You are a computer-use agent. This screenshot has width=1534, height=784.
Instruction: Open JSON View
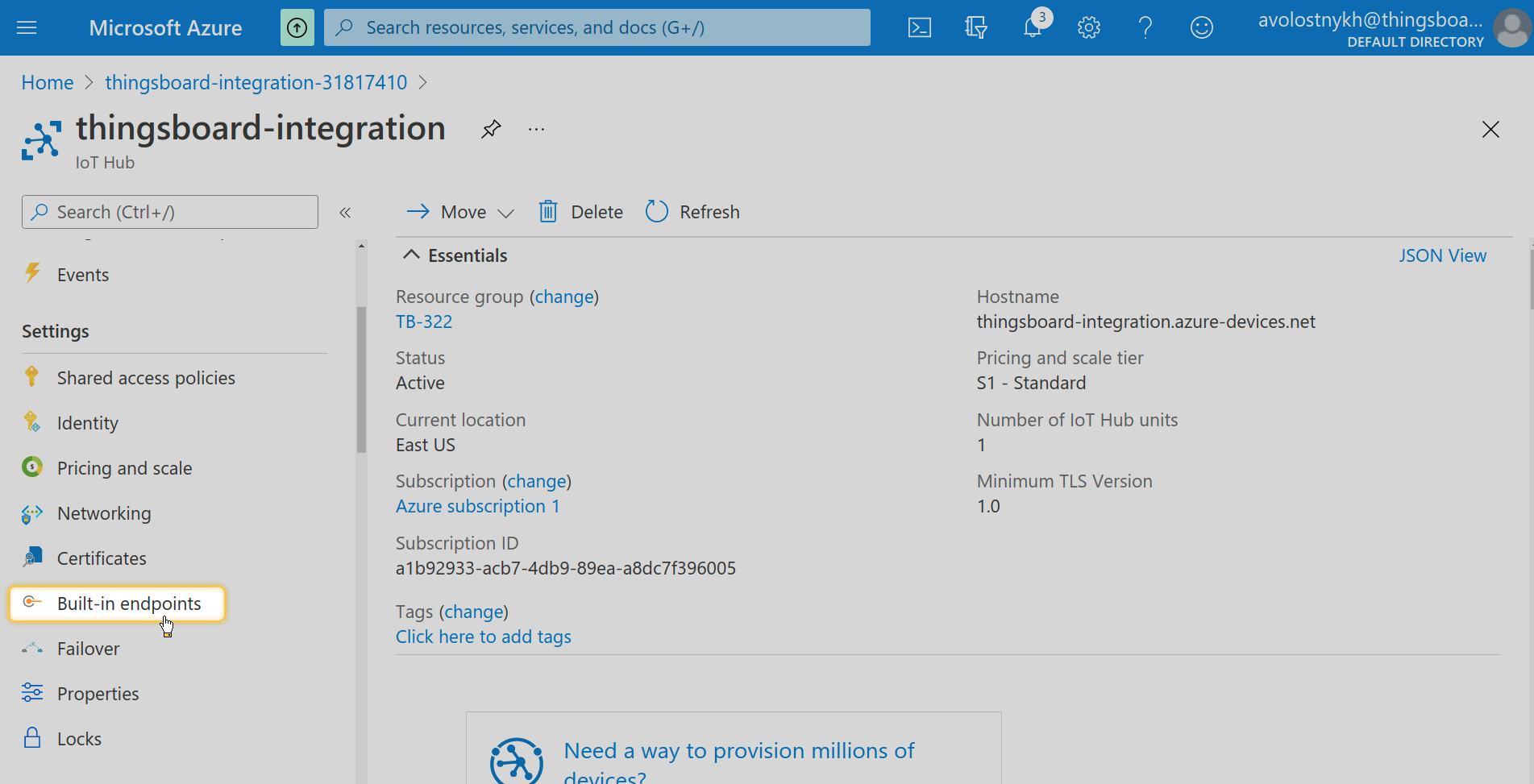click(x=1442, y=255)
